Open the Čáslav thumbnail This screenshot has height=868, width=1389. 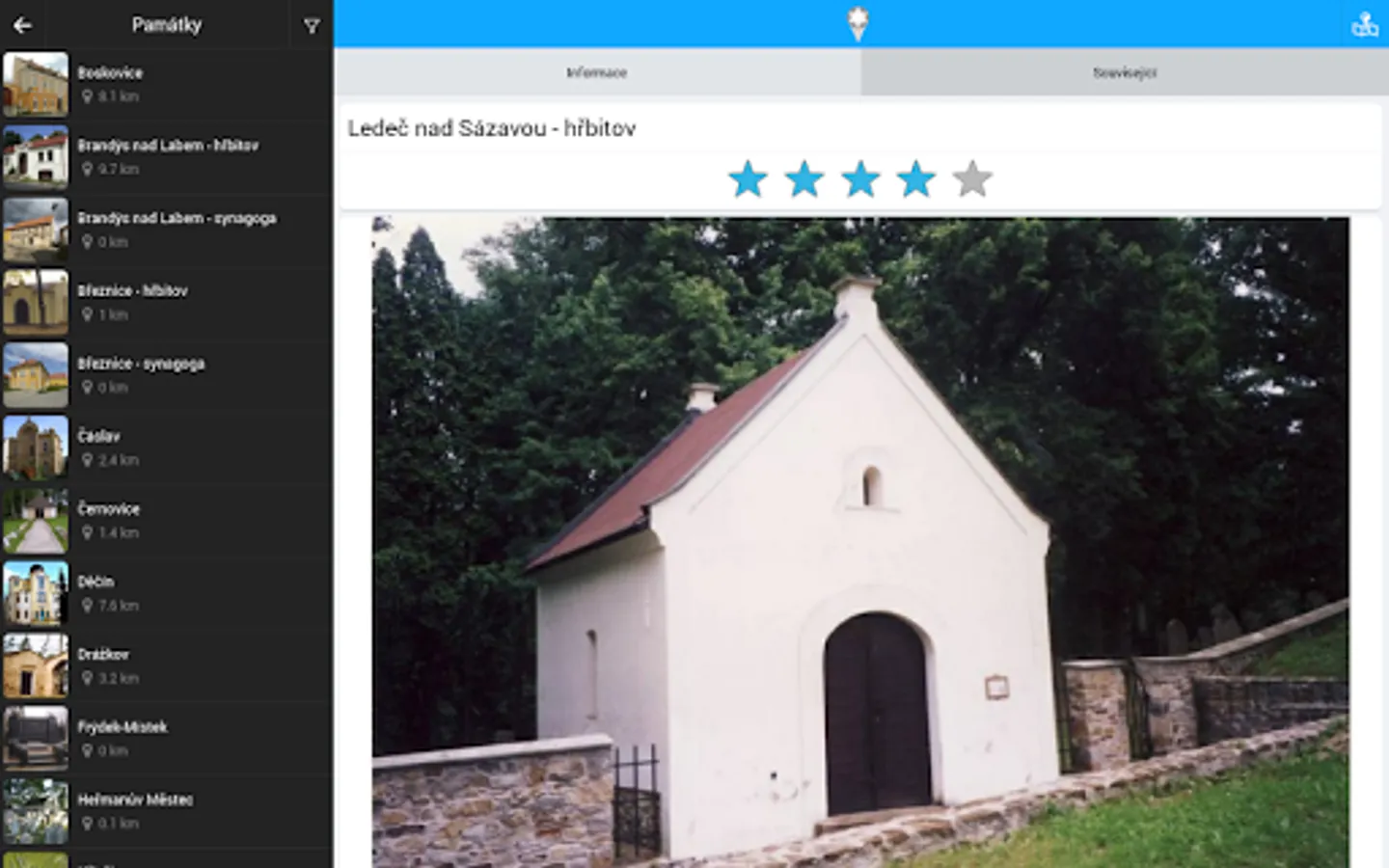coord(36,448)
